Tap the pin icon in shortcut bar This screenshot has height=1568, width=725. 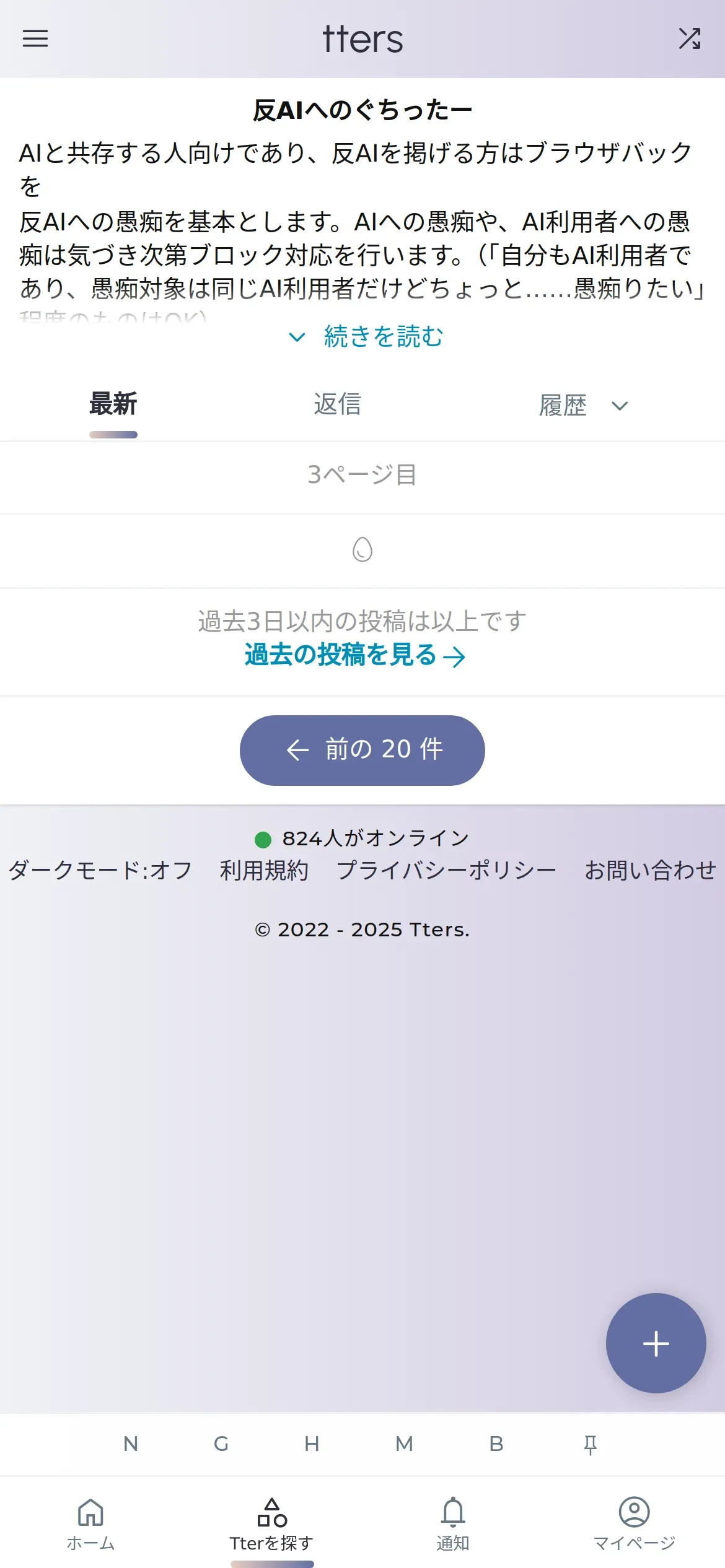tap(590, 1445)
